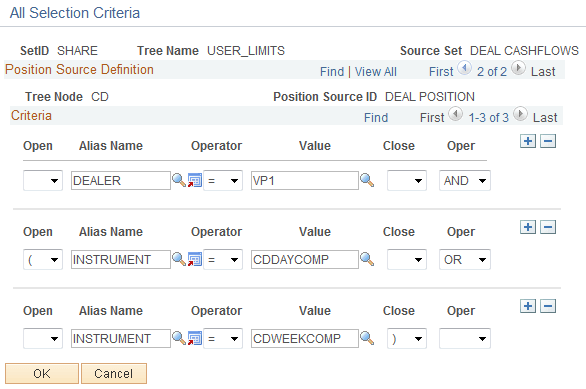Delete the CDDAYCOMP criteria row

tap(548, 227)
